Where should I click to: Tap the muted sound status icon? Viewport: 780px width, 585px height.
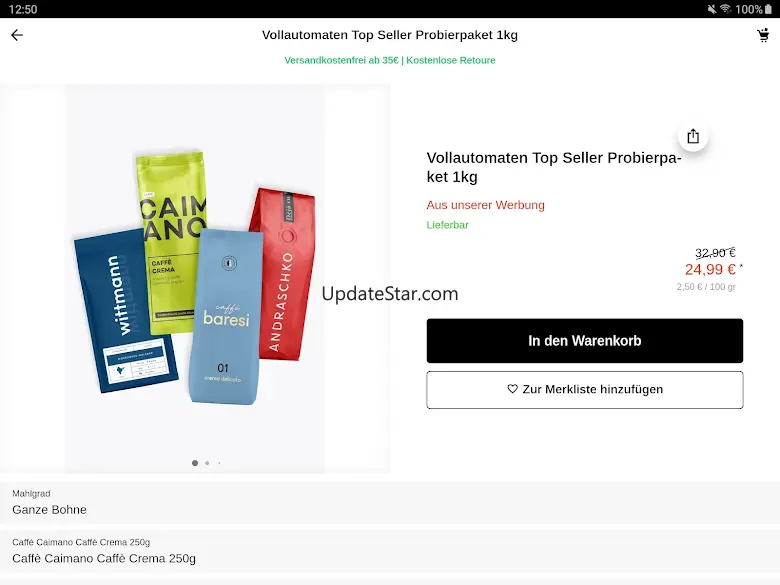[x=712, y=9]
